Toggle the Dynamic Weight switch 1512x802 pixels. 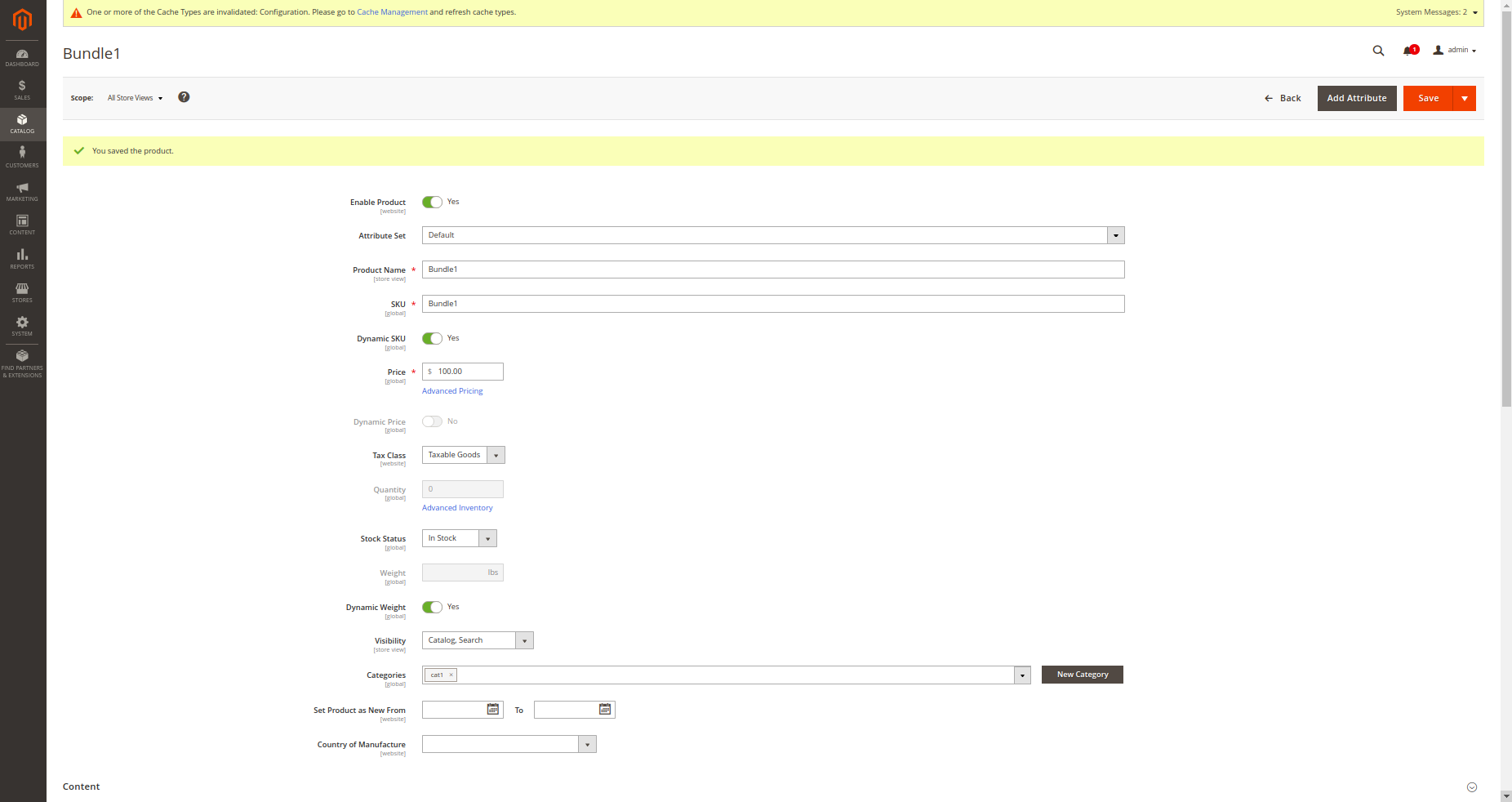[432, 607]
